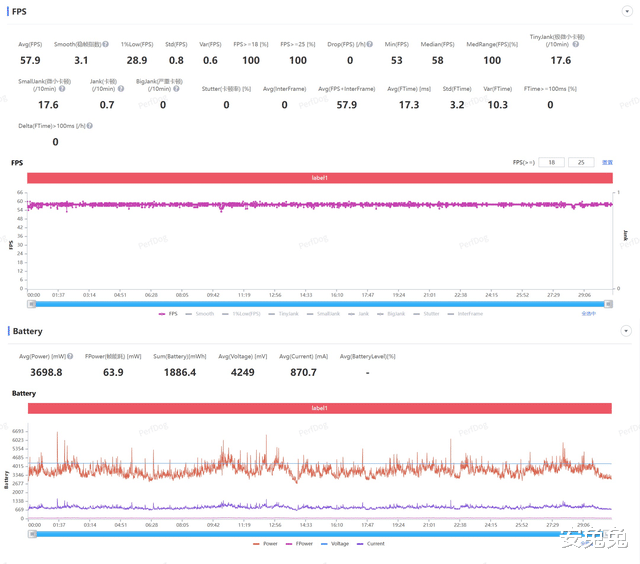Click the SmallJank question mark icon

(62, 89)
